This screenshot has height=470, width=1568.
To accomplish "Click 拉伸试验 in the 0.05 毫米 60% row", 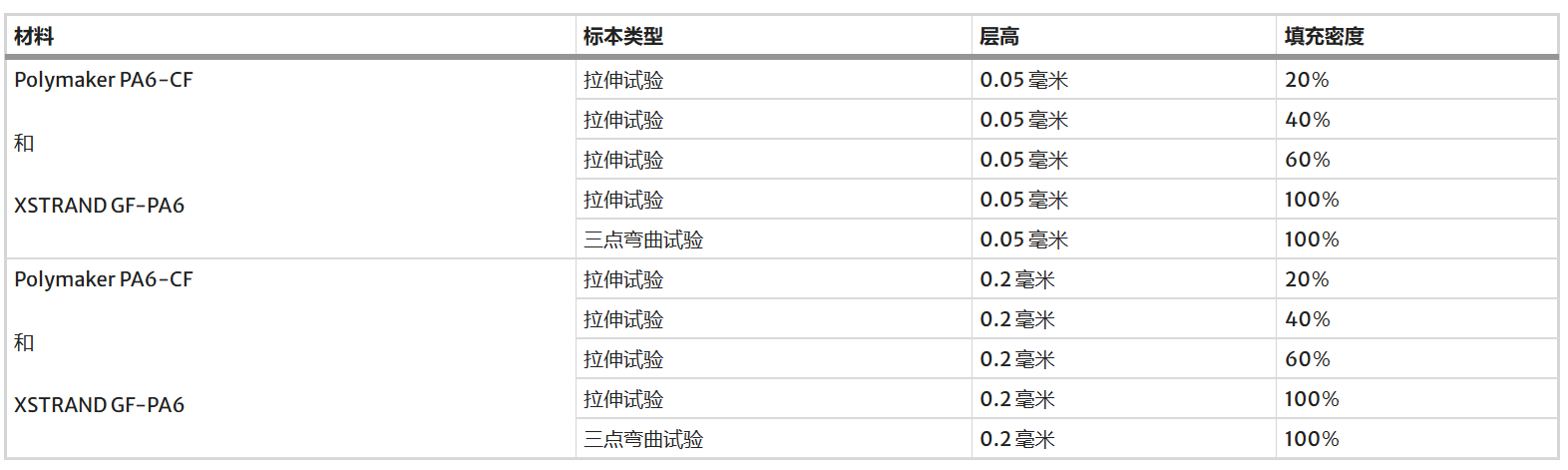I will [x=623, y=160].
